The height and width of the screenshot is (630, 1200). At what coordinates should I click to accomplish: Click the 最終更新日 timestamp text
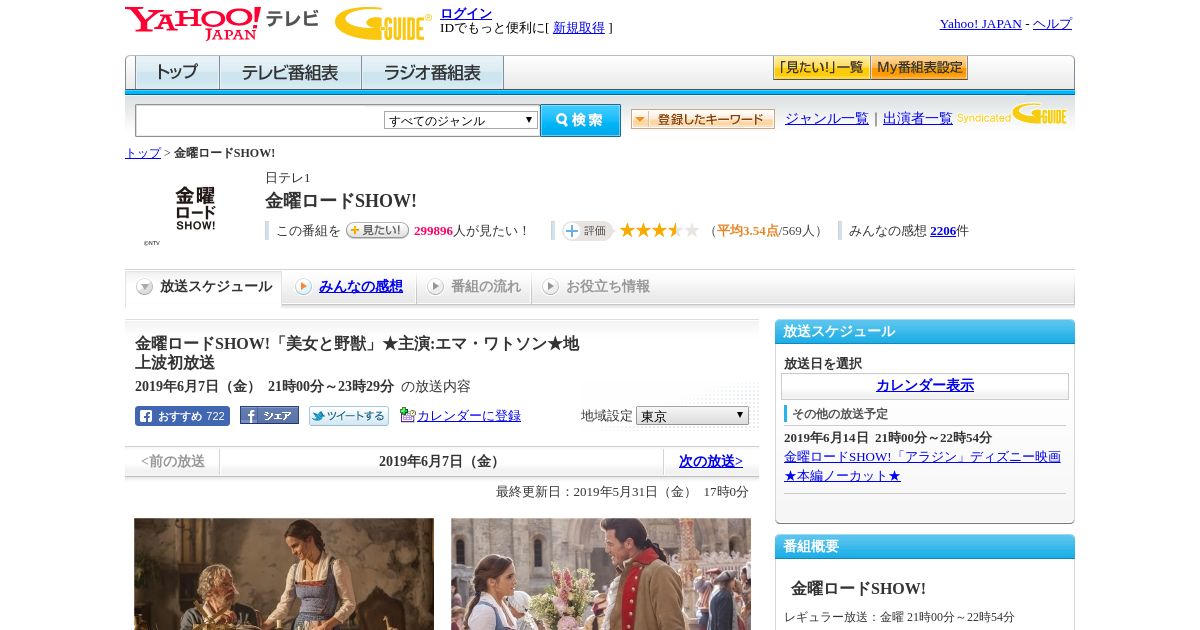pyautogui.click(x=622, y=491)
